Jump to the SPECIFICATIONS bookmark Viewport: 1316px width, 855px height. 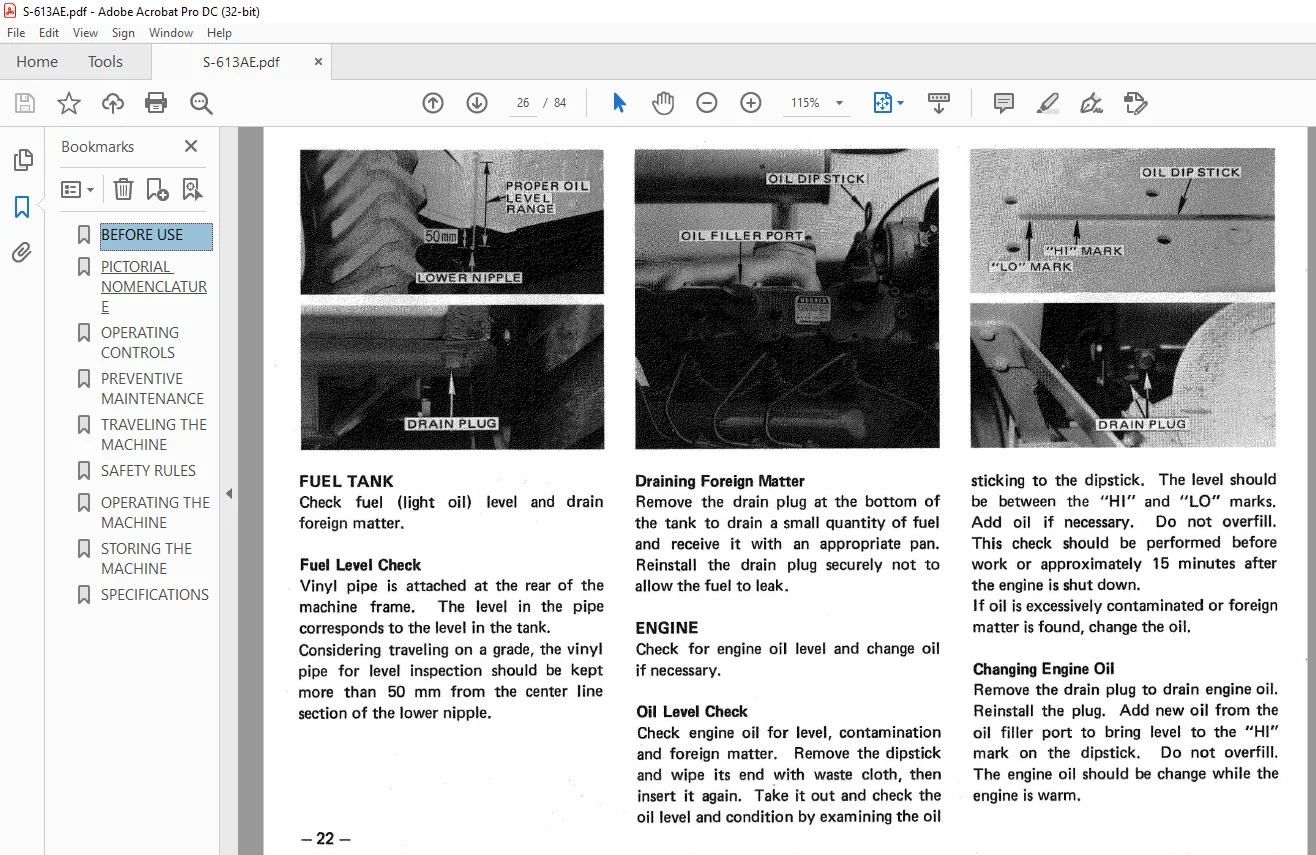tap(155, 595)
